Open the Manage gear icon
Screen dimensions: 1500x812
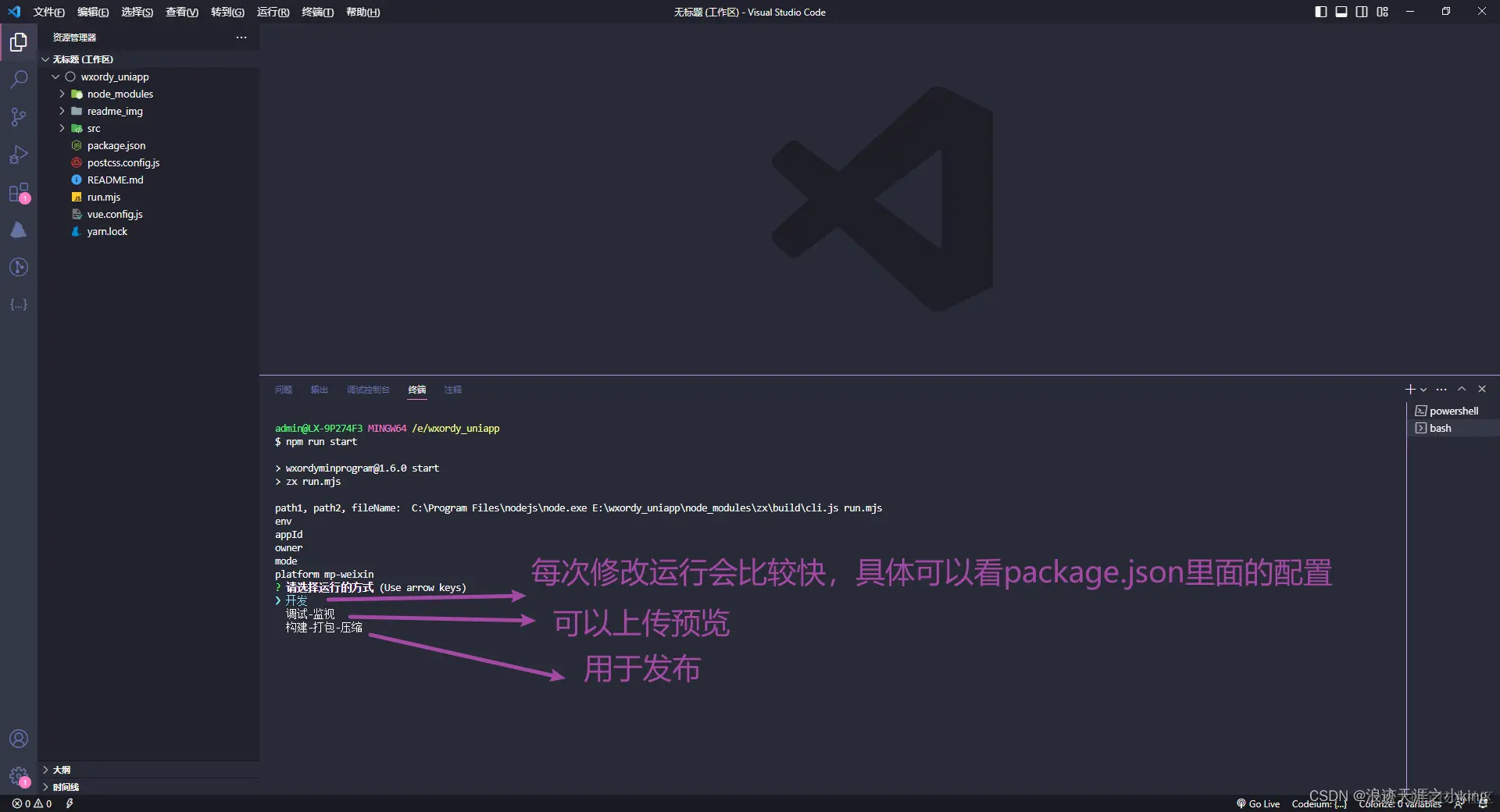pos(19,776)
